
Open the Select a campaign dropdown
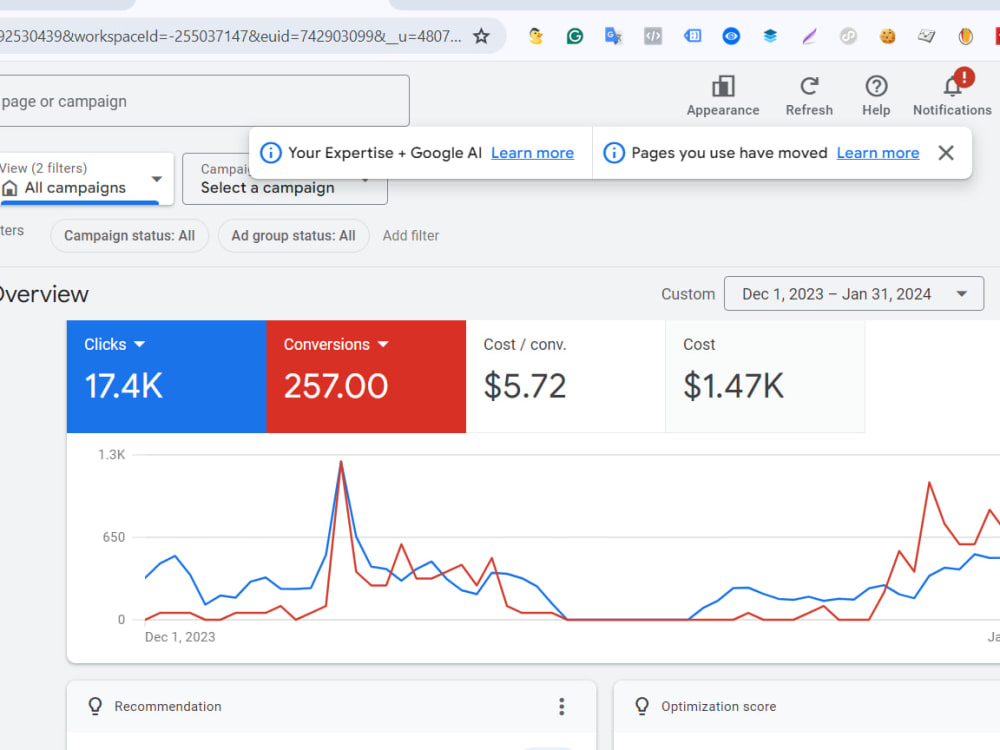click(x=284, y=179)
